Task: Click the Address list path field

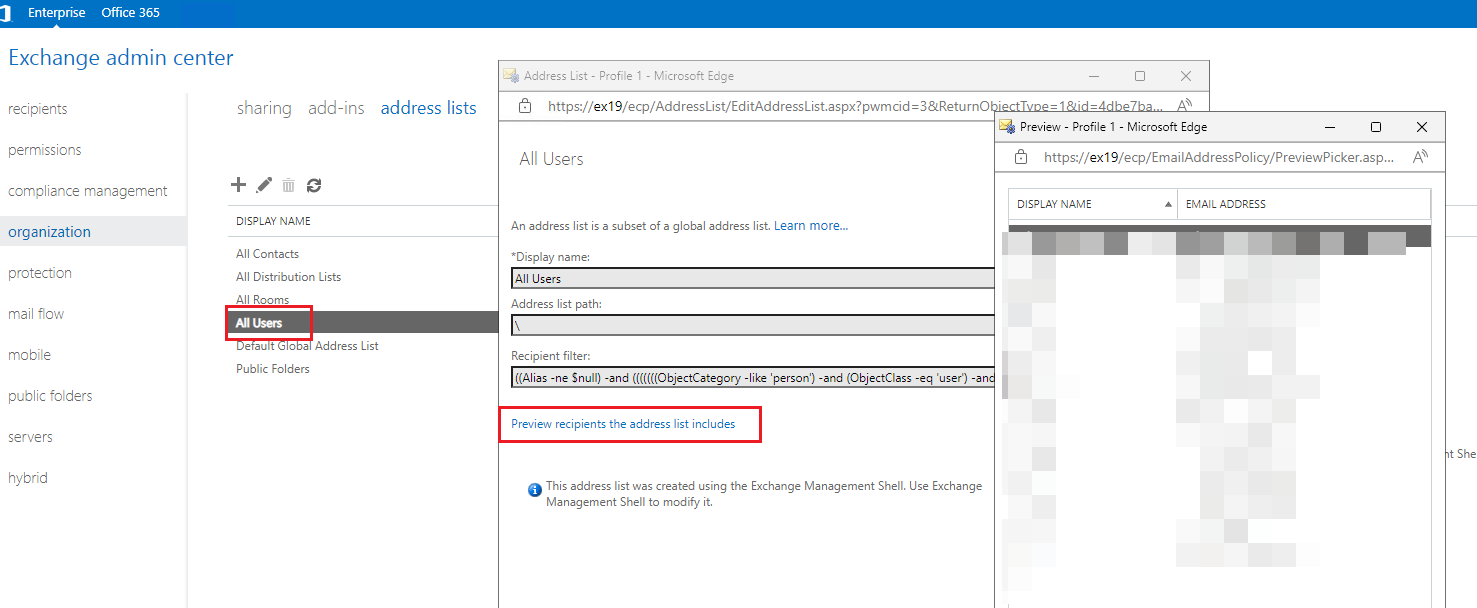Action: [x=752, y=326]
